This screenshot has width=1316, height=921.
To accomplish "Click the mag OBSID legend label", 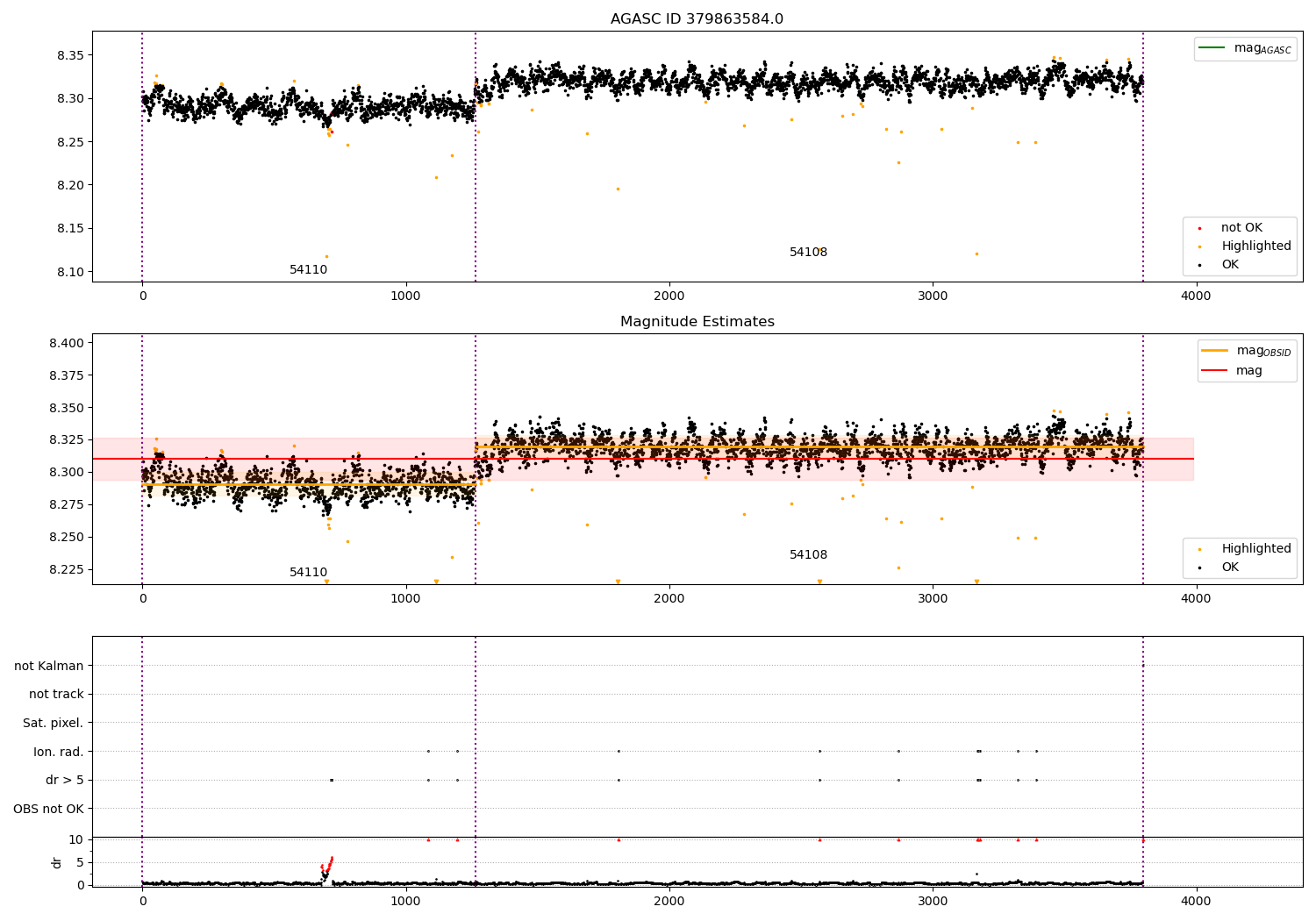I will 1263,351.
